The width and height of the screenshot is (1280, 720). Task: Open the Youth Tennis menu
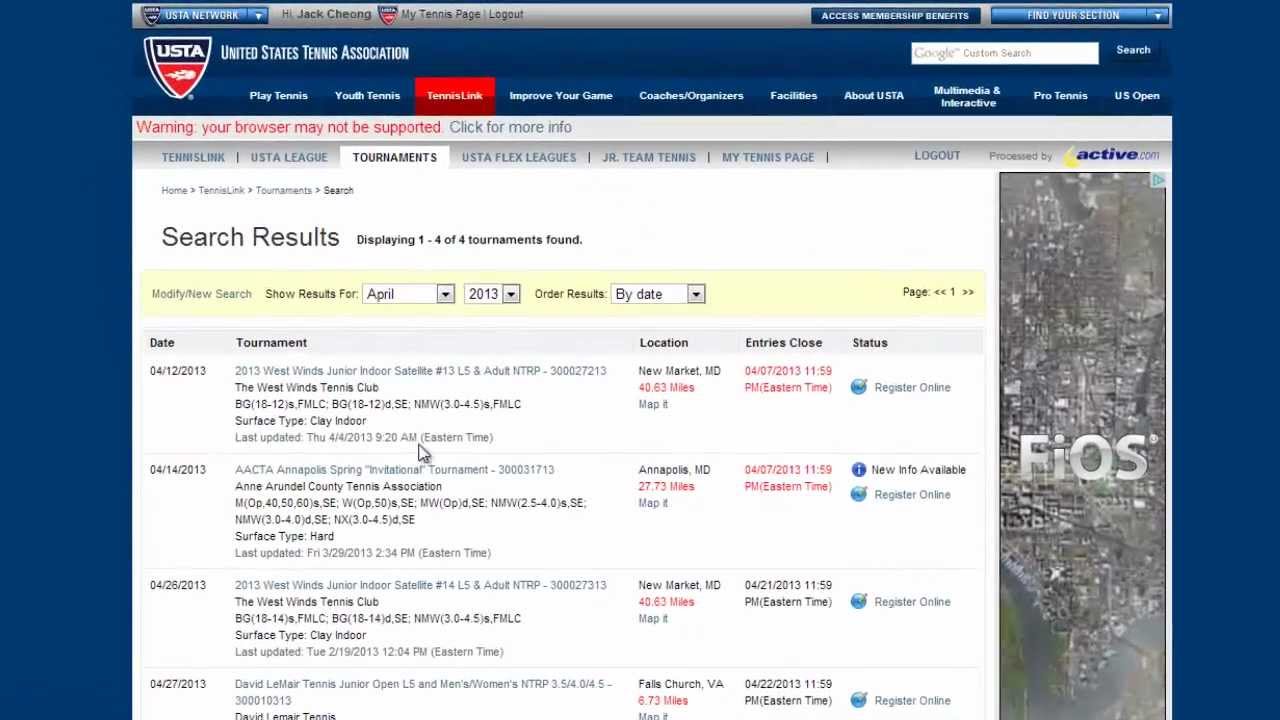coord(367,96)
